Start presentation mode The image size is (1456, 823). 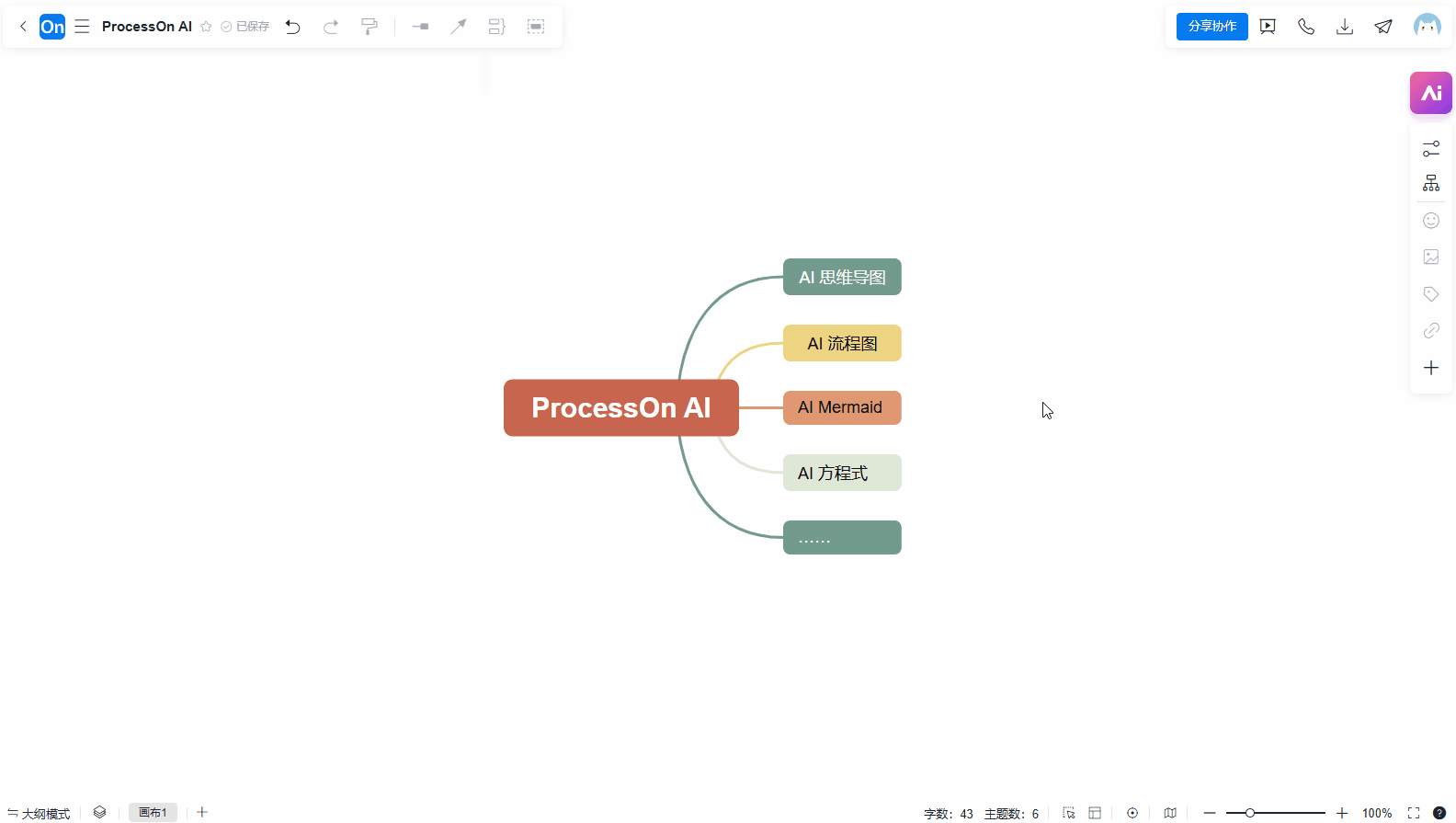[1268, 27]
